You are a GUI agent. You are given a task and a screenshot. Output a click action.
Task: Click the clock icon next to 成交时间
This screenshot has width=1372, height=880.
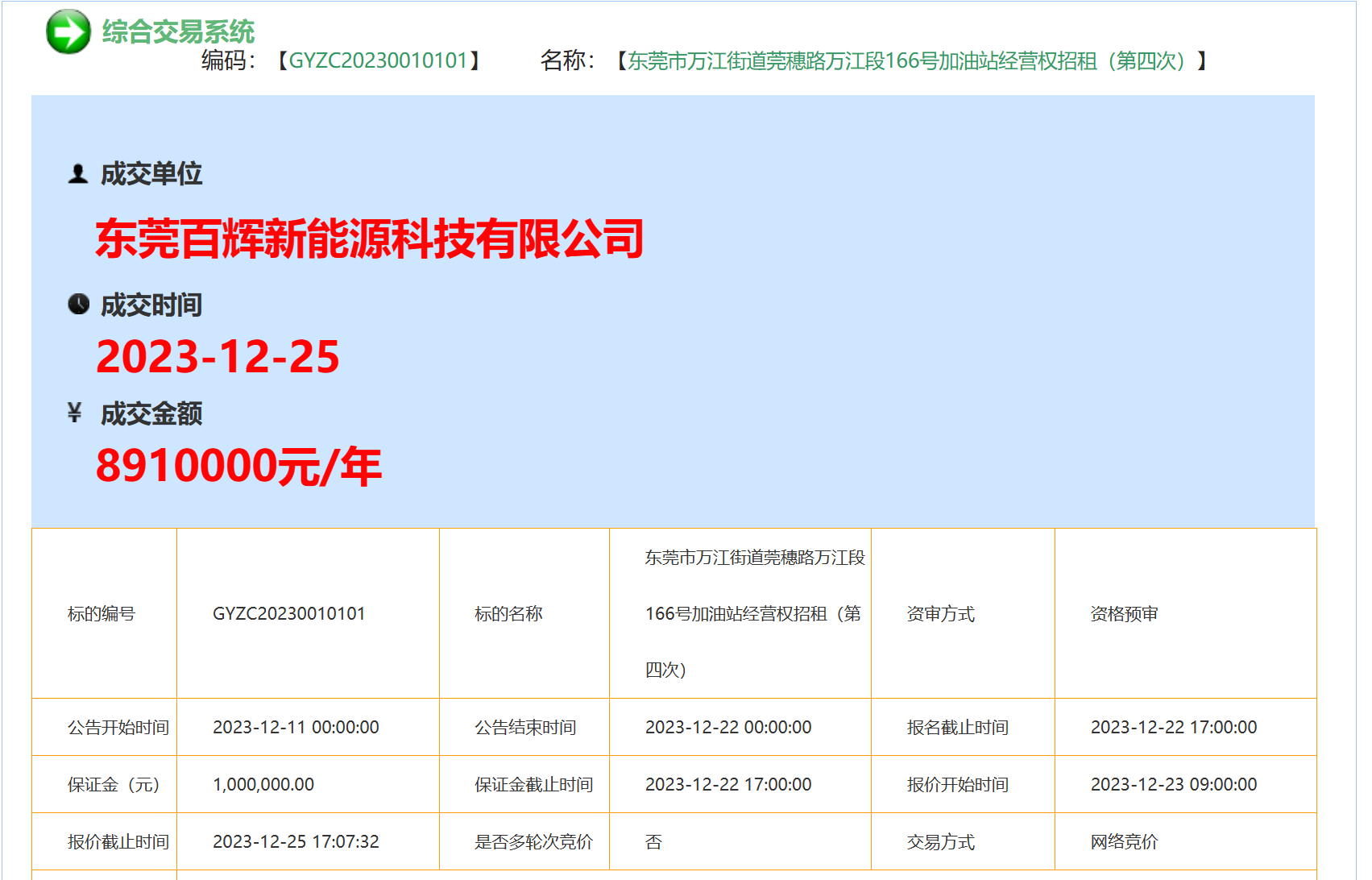point(78,304)
